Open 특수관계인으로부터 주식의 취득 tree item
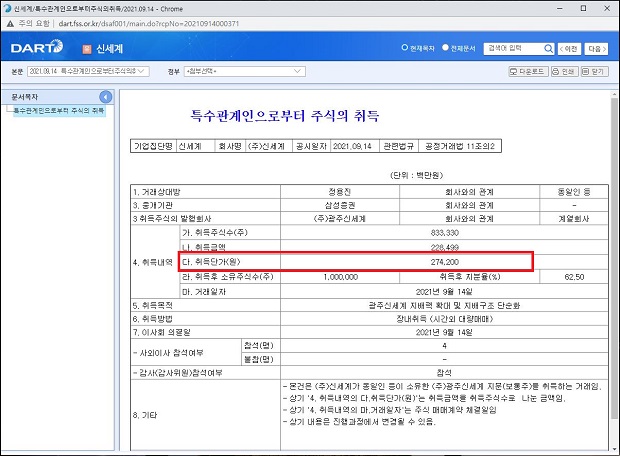The image size is (620, 456). coord(58,110)
